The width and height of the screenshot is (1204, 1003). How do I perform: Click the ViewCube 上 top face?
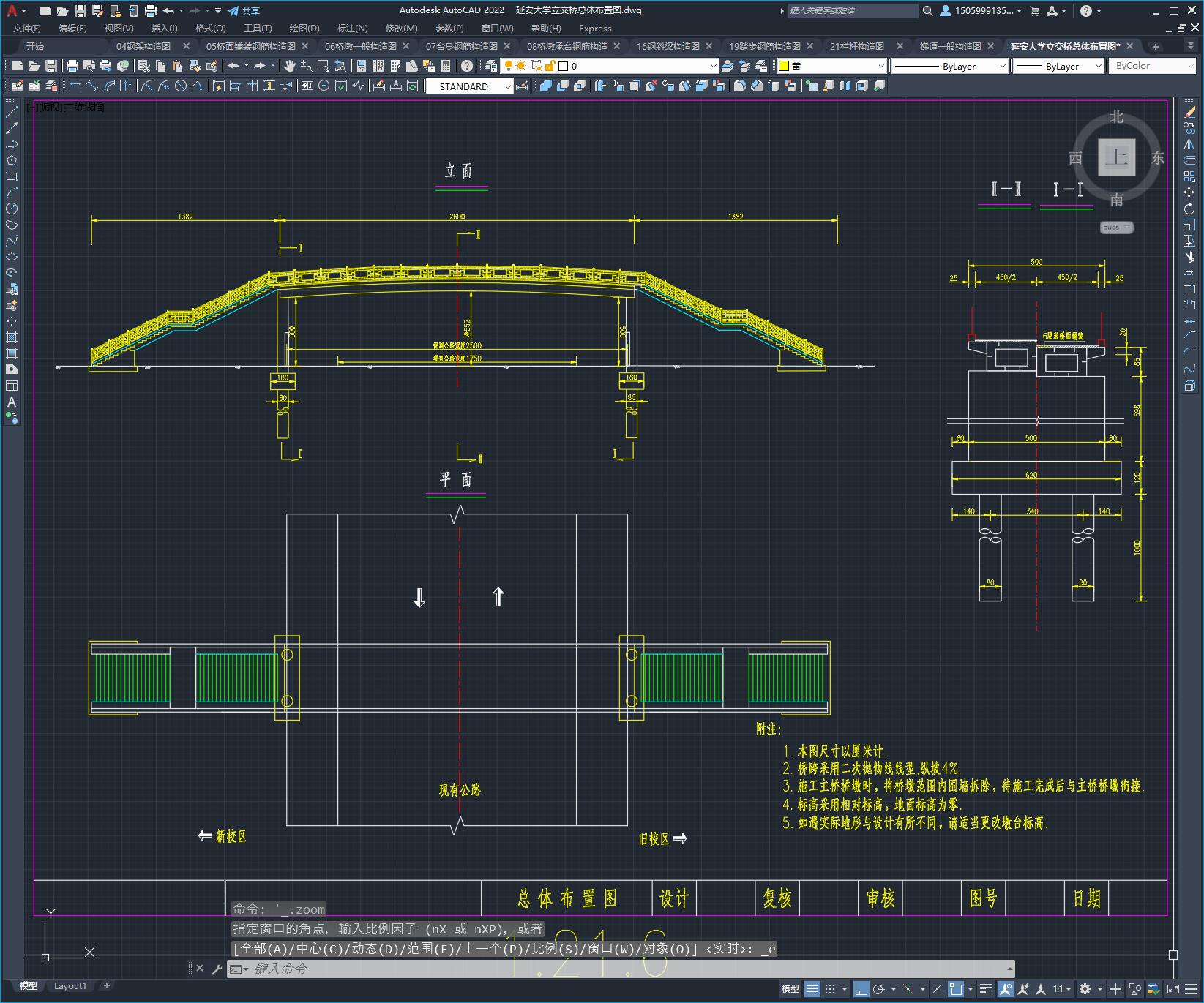point(1116,157)
